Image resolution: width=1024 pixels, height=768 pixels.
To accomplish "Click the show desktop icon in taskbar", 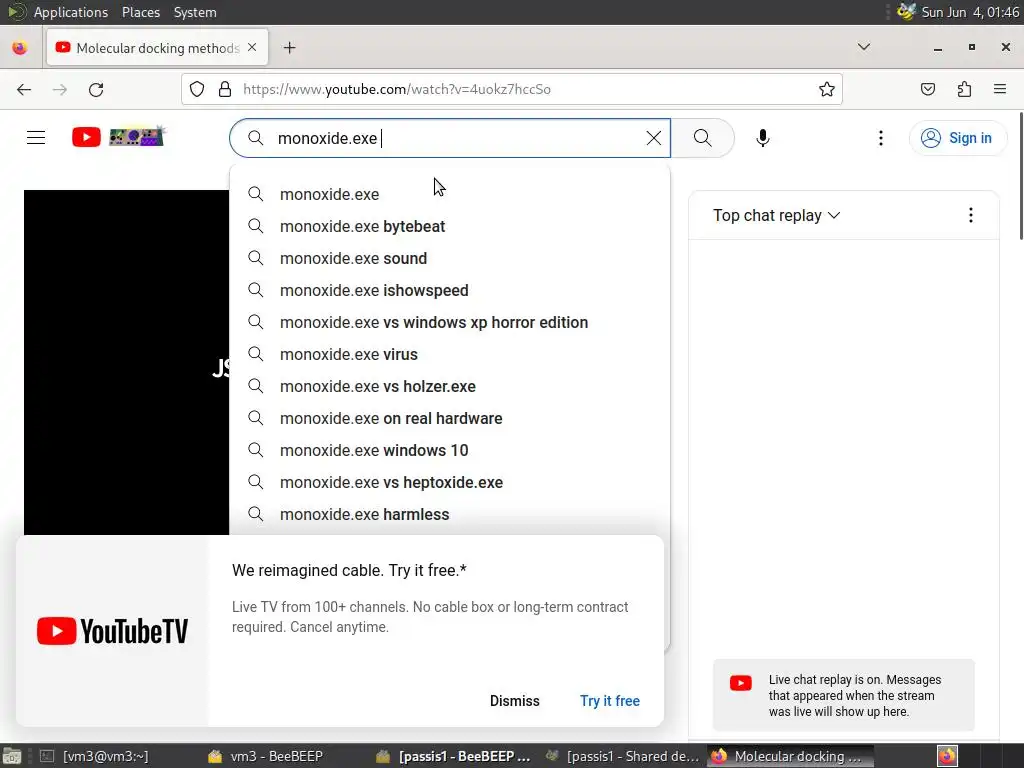I will [x=12, y=756].
